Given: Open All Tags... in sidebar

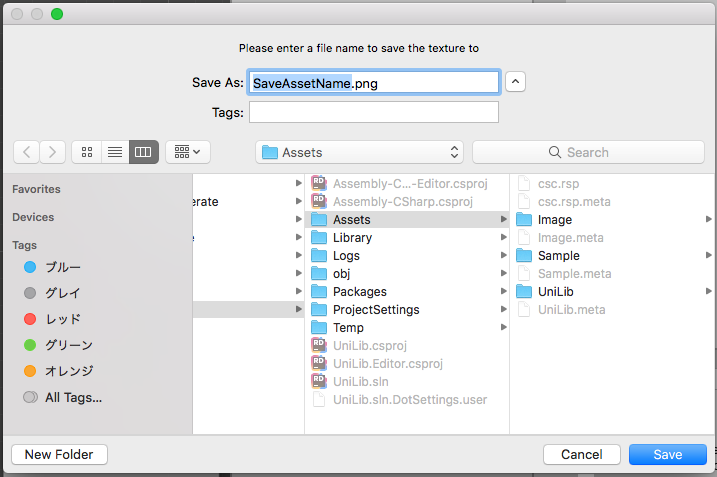Looking at the screenshot, I should pos(63,397).
